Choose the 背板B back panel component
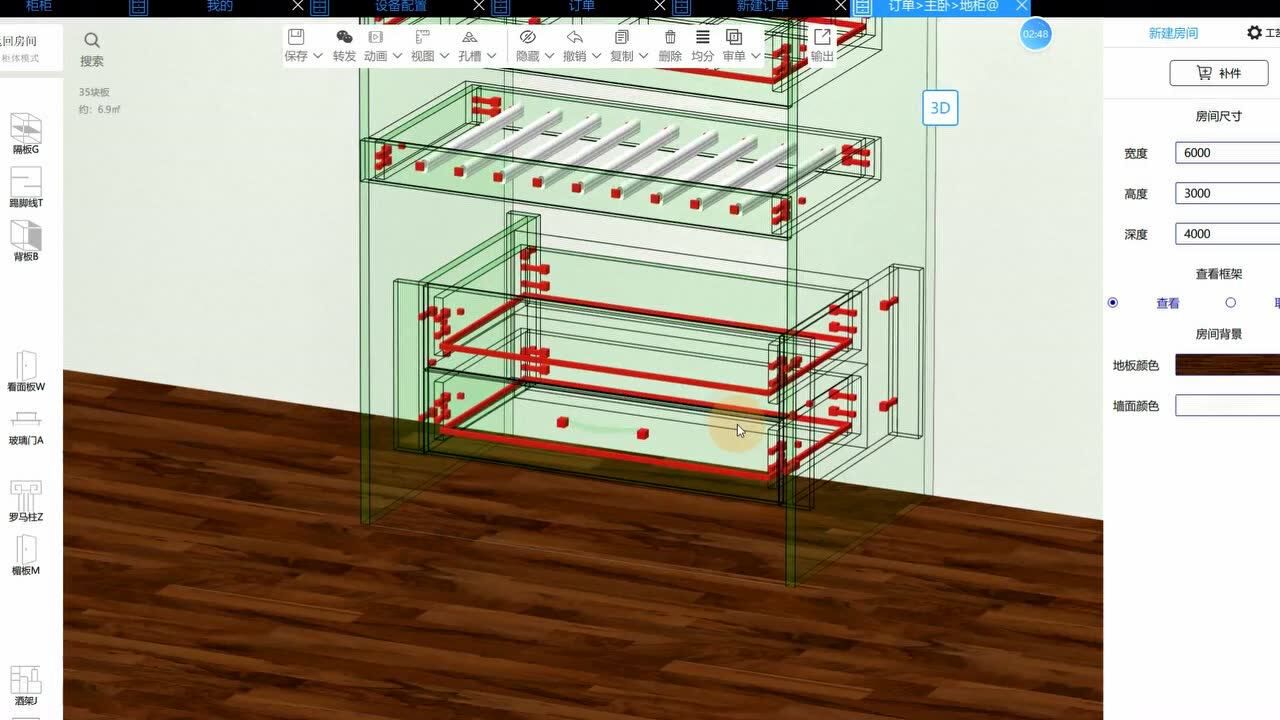Viewport: 1280px width, 720px height. click(26, 241)
